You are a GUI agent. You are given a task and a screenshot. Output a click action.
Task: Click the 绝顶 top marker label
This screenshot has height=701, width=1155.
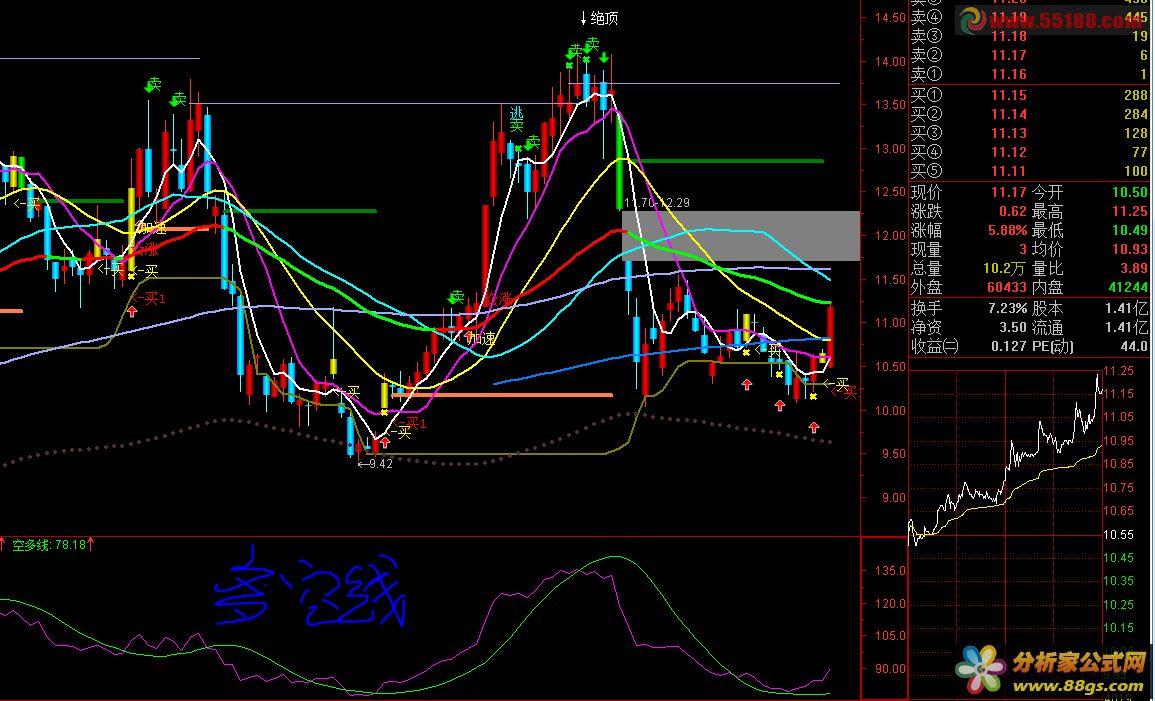(605, 18)
